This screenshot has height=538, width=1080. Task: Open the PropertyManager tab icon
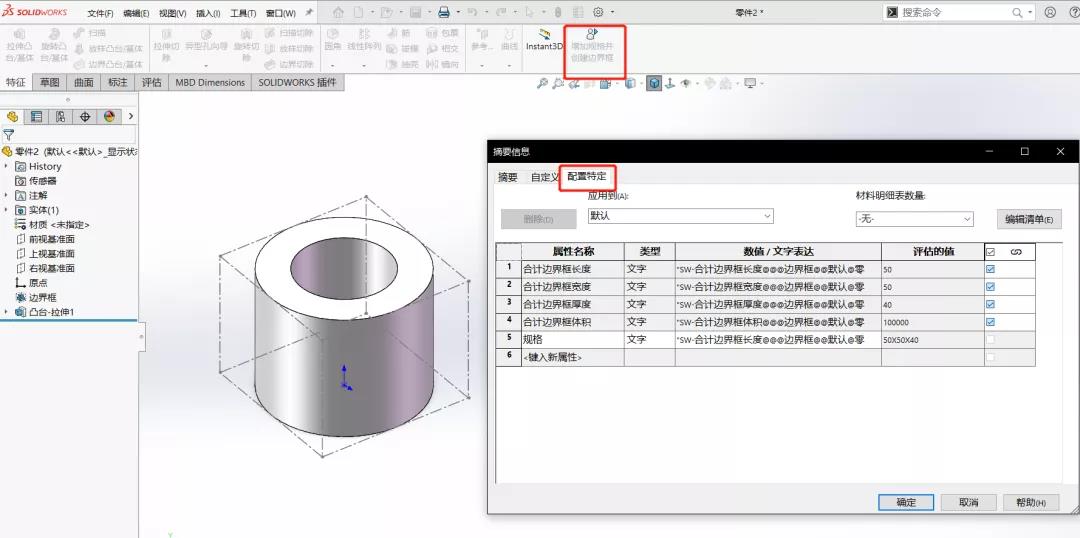point(37,116)
